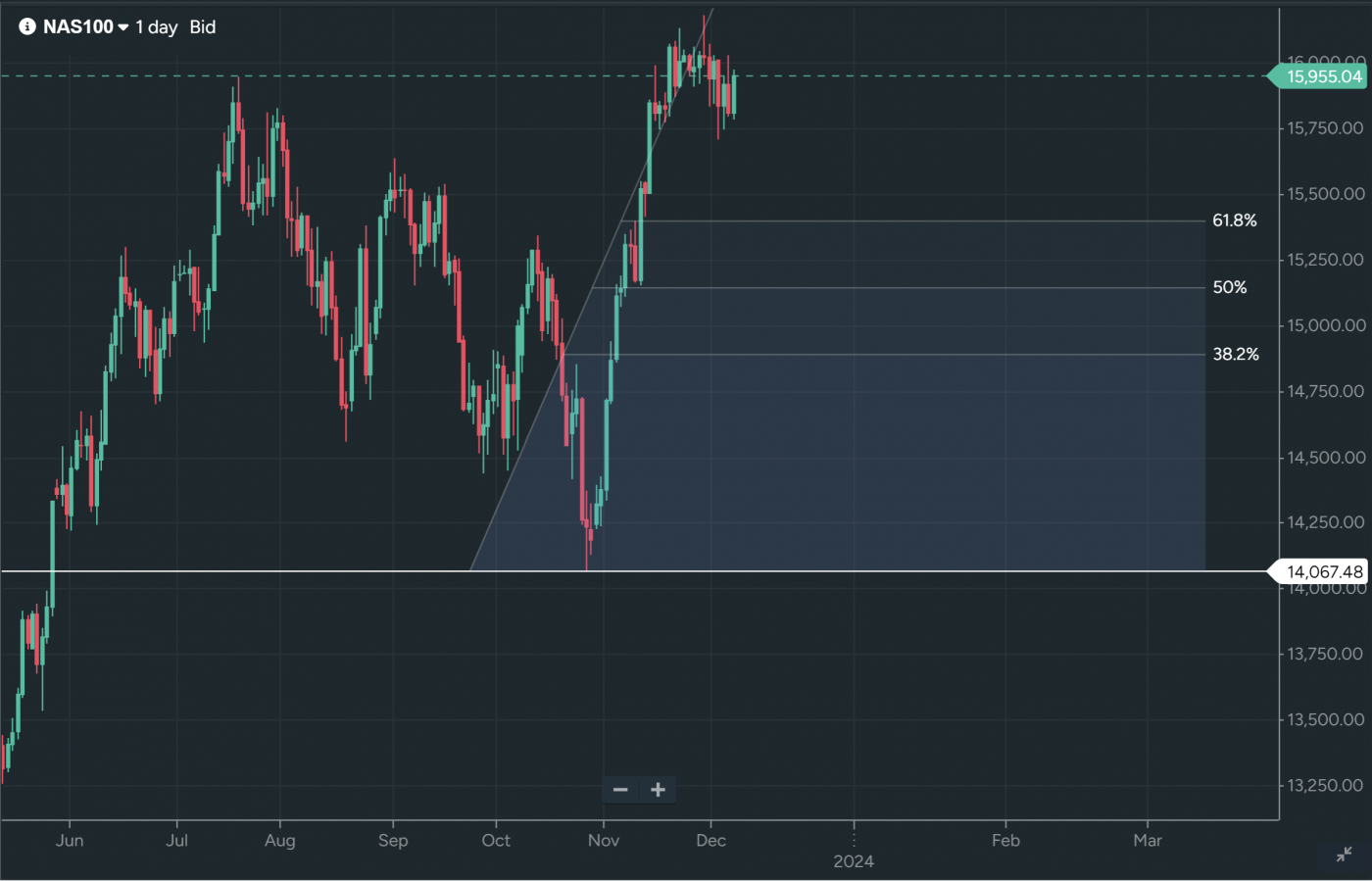The height and width of the screenshot is (881, 1372).
Task: Change the 1 day timeframe
Action: pyautogui.click(x=157, y=27)
